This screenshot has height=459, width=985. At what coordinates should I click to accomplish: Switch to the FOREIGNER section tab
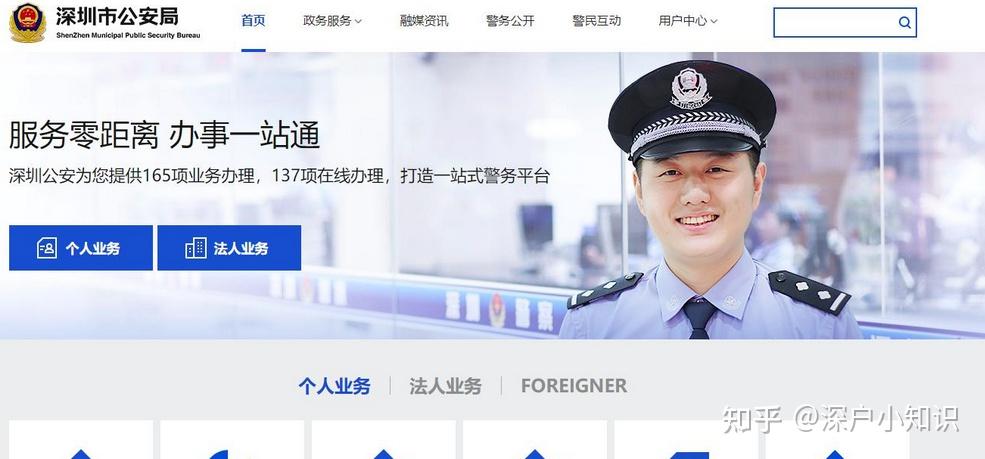click(x=574, y=386)
